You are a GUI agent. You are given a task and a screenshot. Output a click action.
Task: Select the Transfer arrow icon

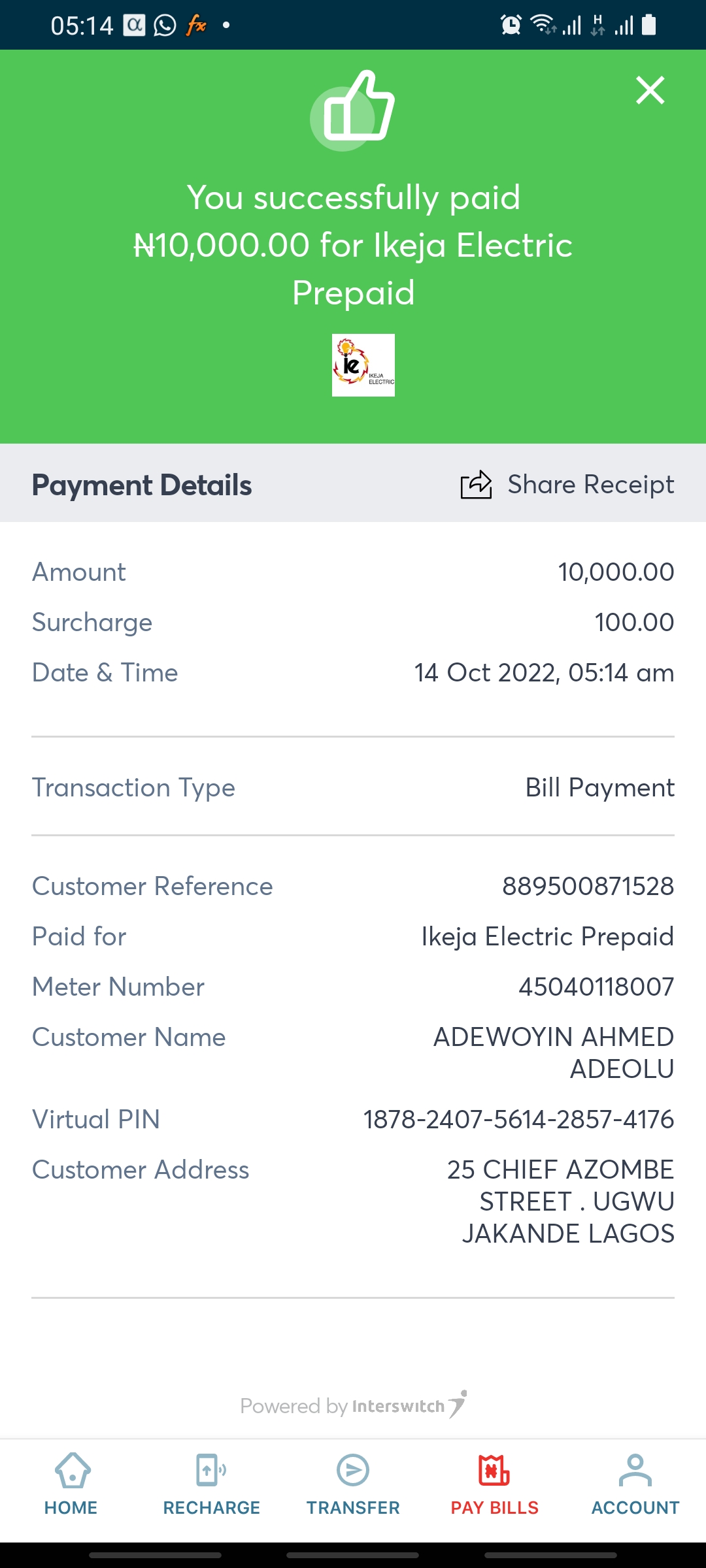pyautogui.click(x=353, y=1470)
